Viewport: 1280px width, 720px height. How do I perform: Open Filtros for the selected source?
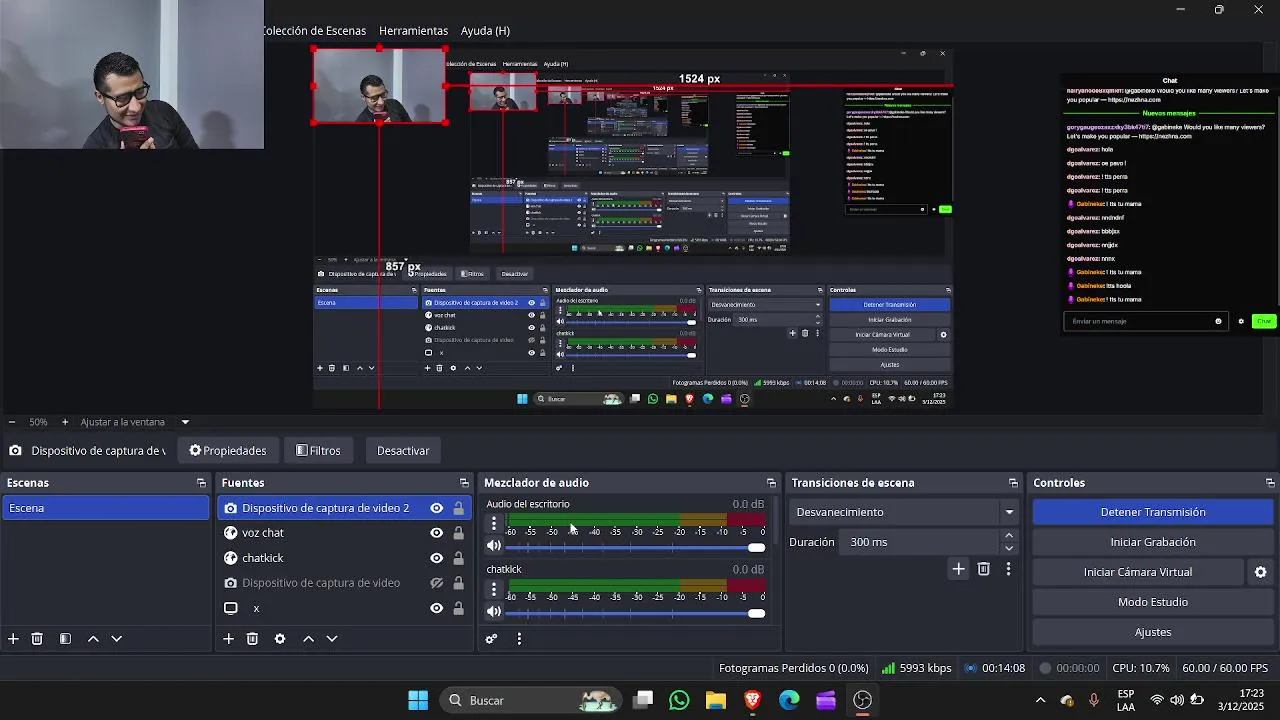click(x=318, y=451)
